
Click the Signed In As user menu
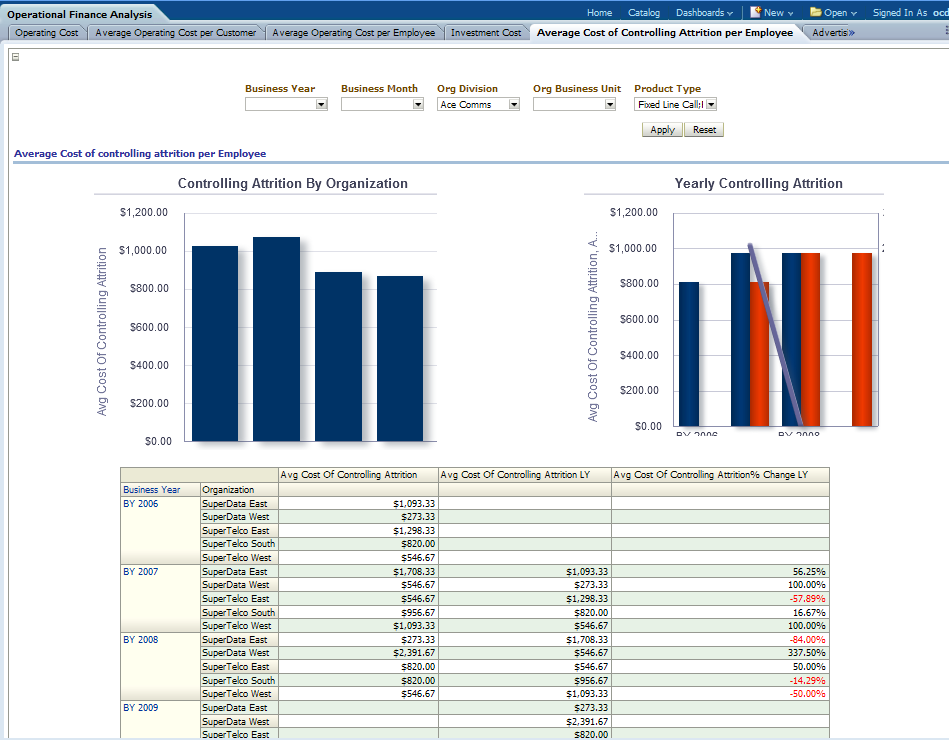point(910,13)
